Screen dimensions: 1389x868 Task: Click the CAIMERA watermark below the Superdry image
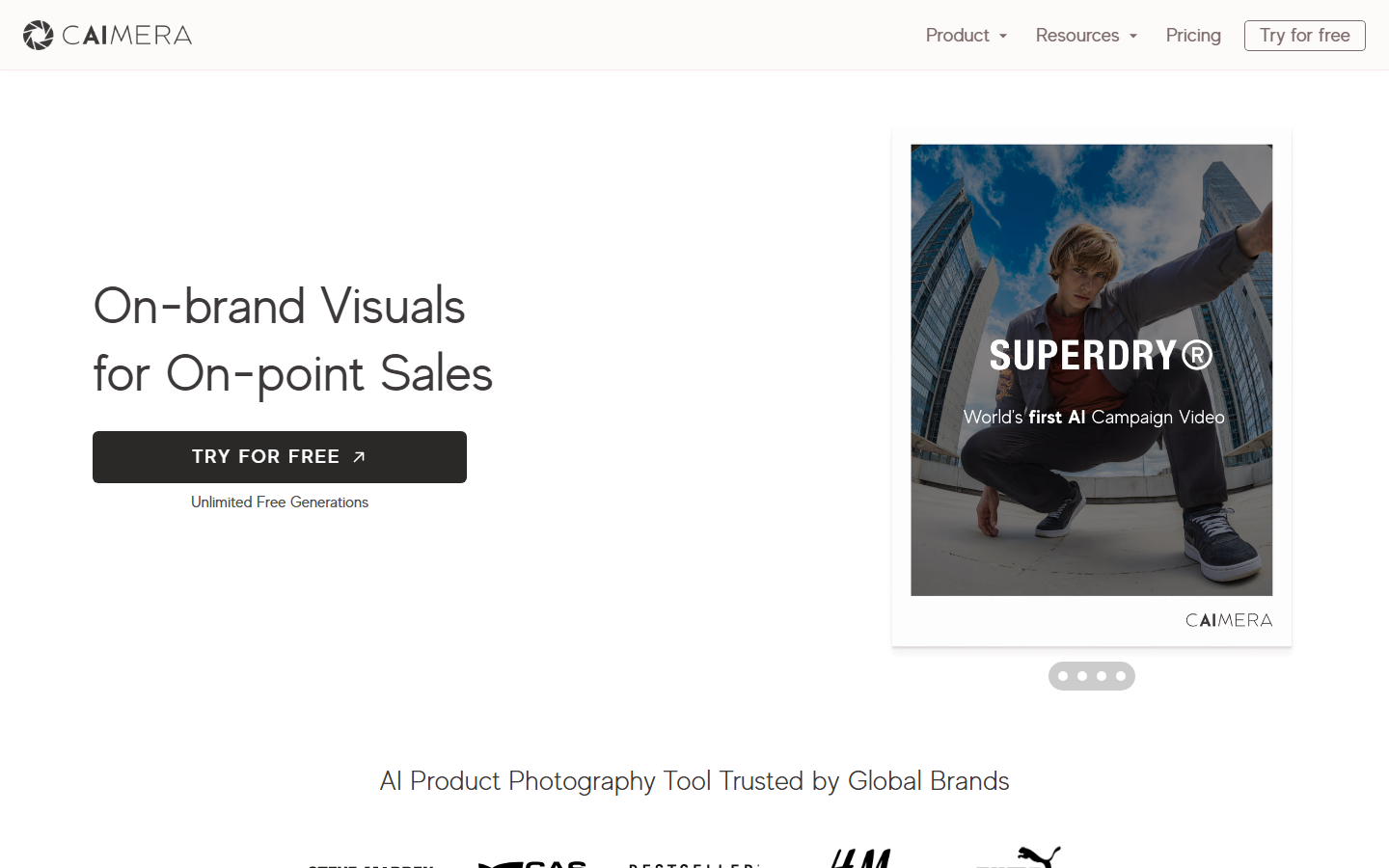coord(1228,620)
